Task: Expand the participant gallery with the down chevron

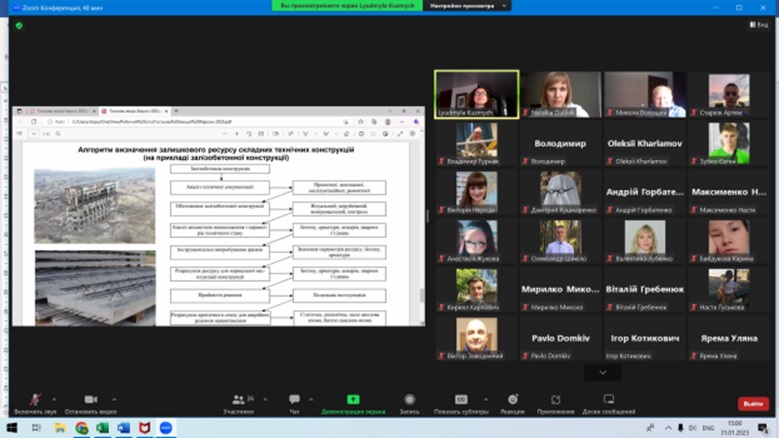Action: point(602,372)
